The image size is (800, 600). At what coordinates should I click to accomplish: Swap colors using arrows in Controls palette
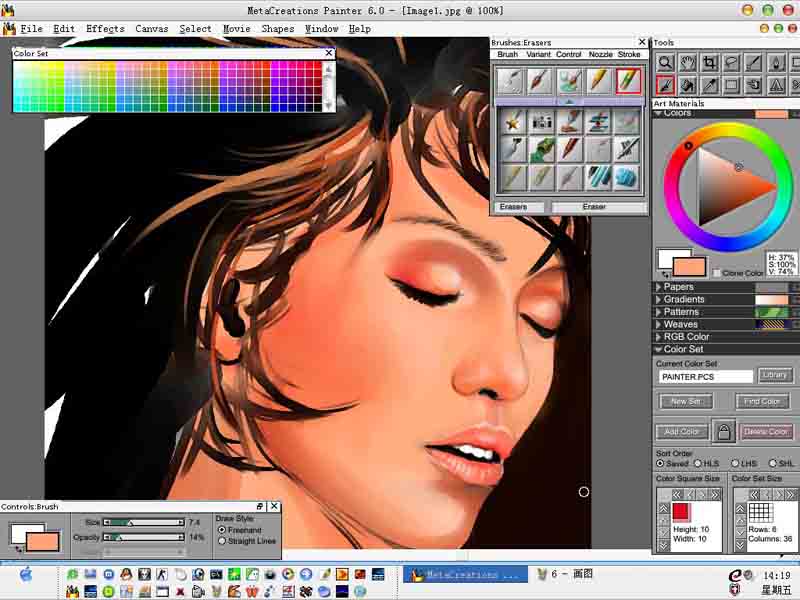18,549
